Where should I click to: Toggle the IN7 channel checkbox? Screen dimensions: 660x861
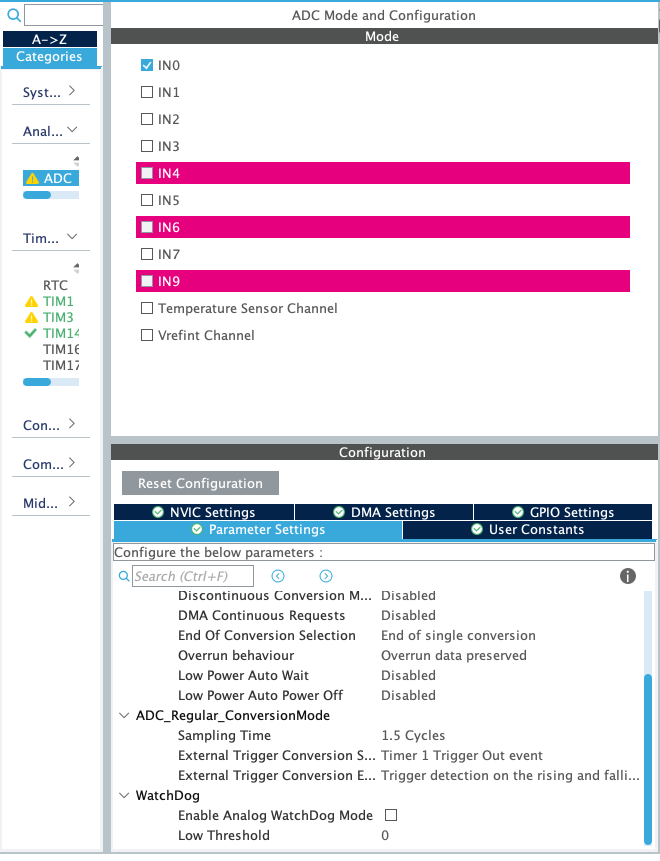click(x=147, y=254)
